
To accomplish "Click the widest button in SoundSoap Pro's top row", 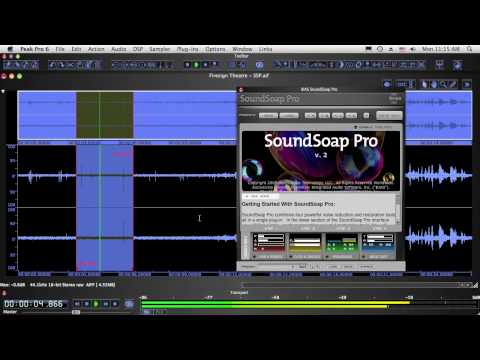I will (x=389, y=115).
